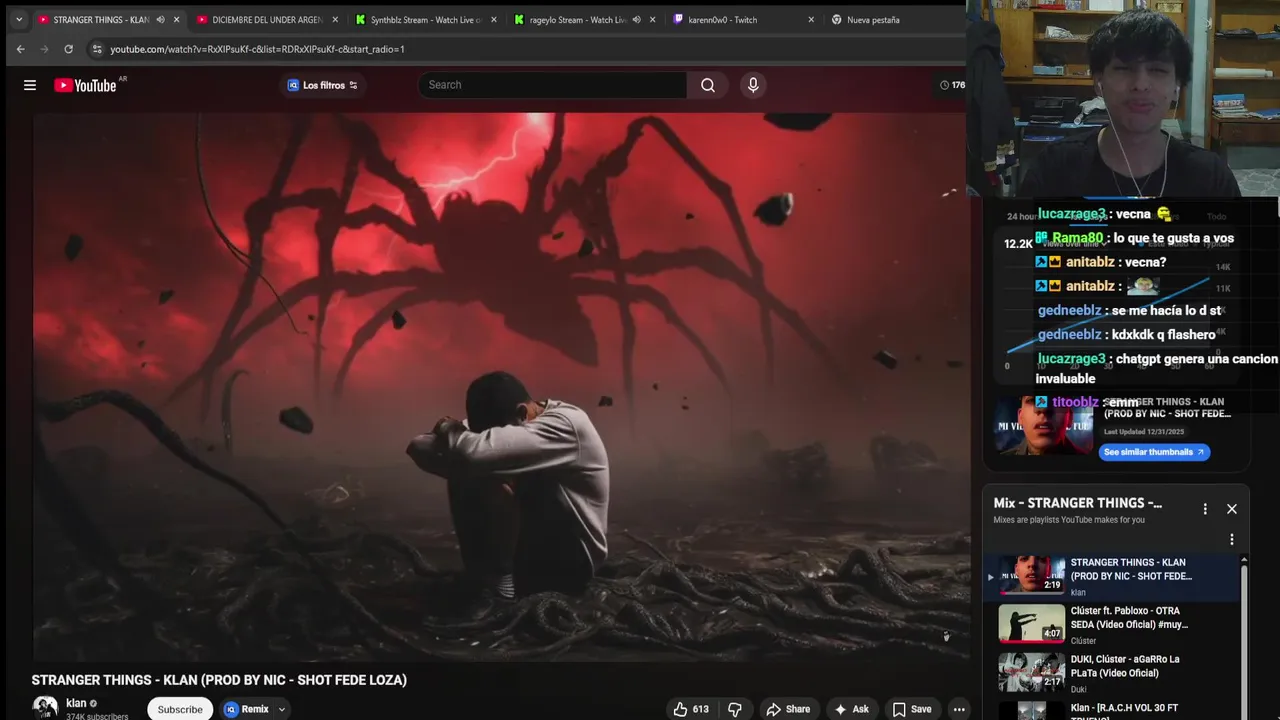
Task: Close the Mix playlist panel
Action: coord(1232,509)
